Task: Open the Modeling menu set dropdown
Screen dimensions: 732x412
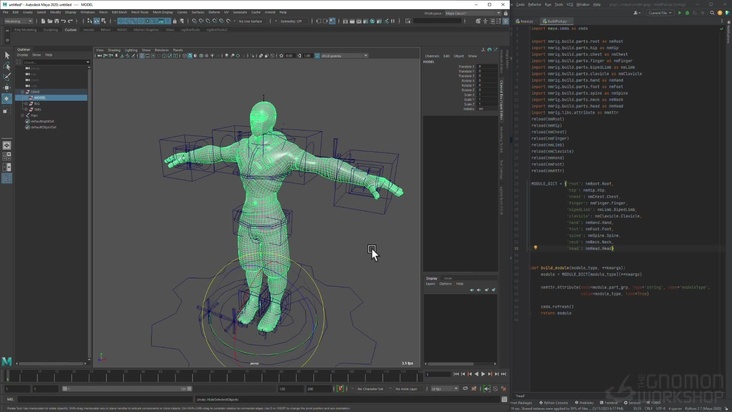Action: click(x=20, y=21)
